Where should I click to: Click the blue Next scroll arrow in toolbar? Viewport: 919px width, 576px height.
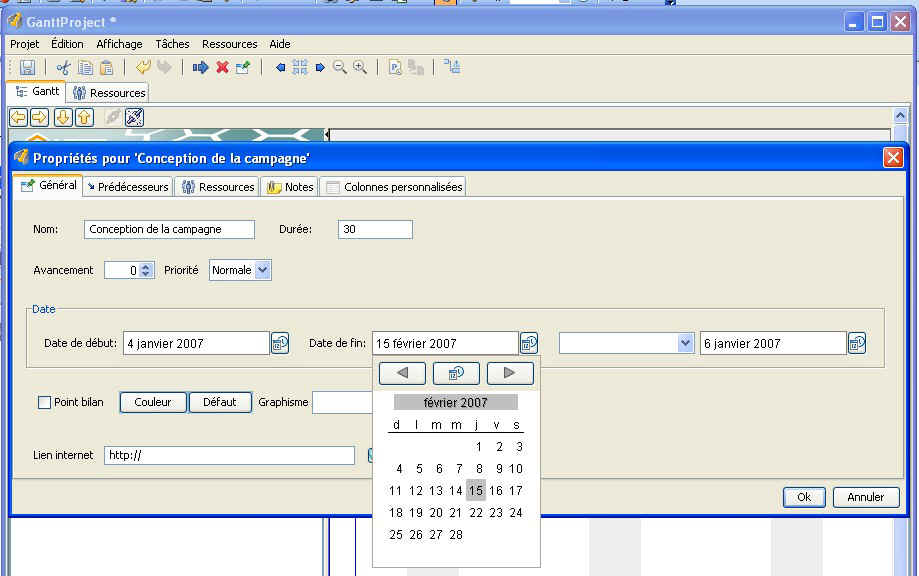320,67
